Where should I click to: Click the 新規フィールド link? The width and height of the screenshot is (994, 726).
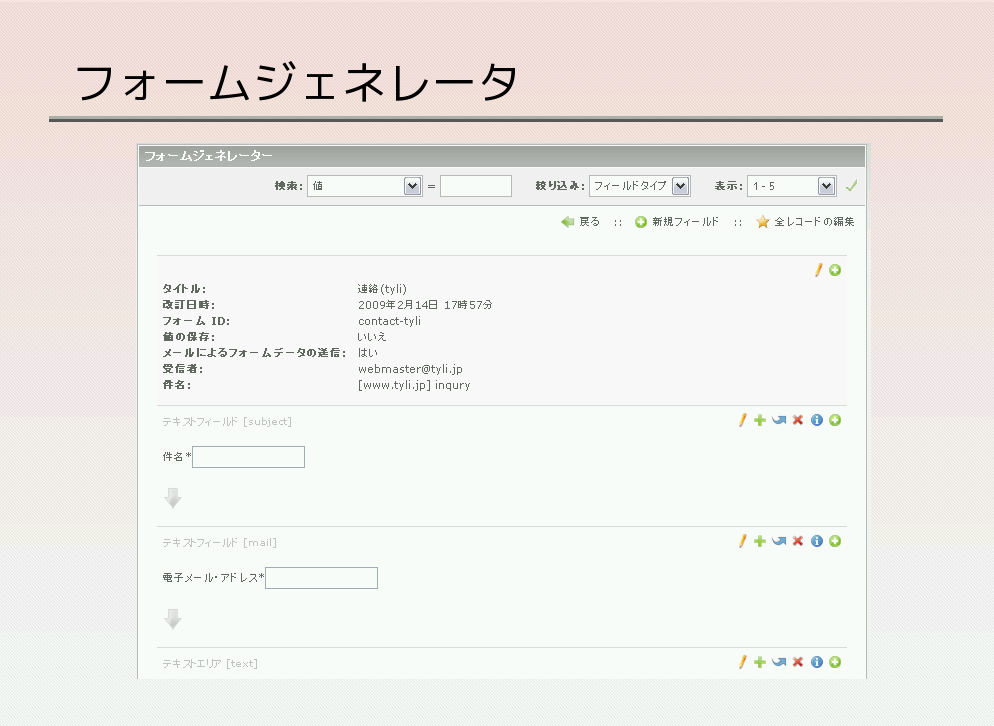click(x=685, y=222)
